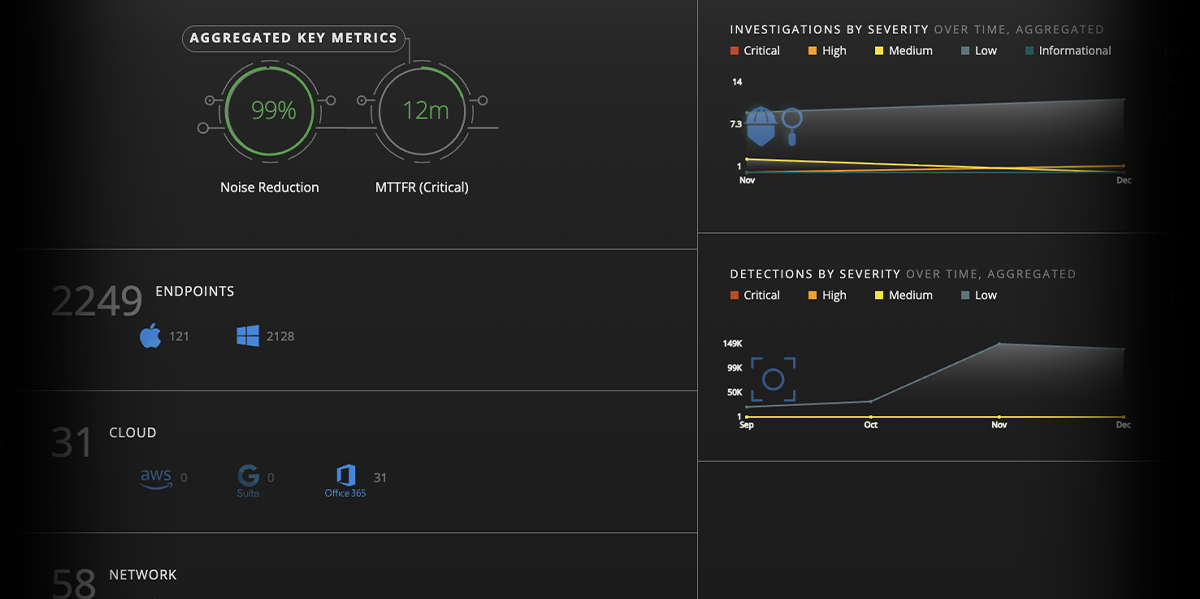Click the focus target icon on detections chart
Screen dimensions: 1200x599
(x=774, y=380)
